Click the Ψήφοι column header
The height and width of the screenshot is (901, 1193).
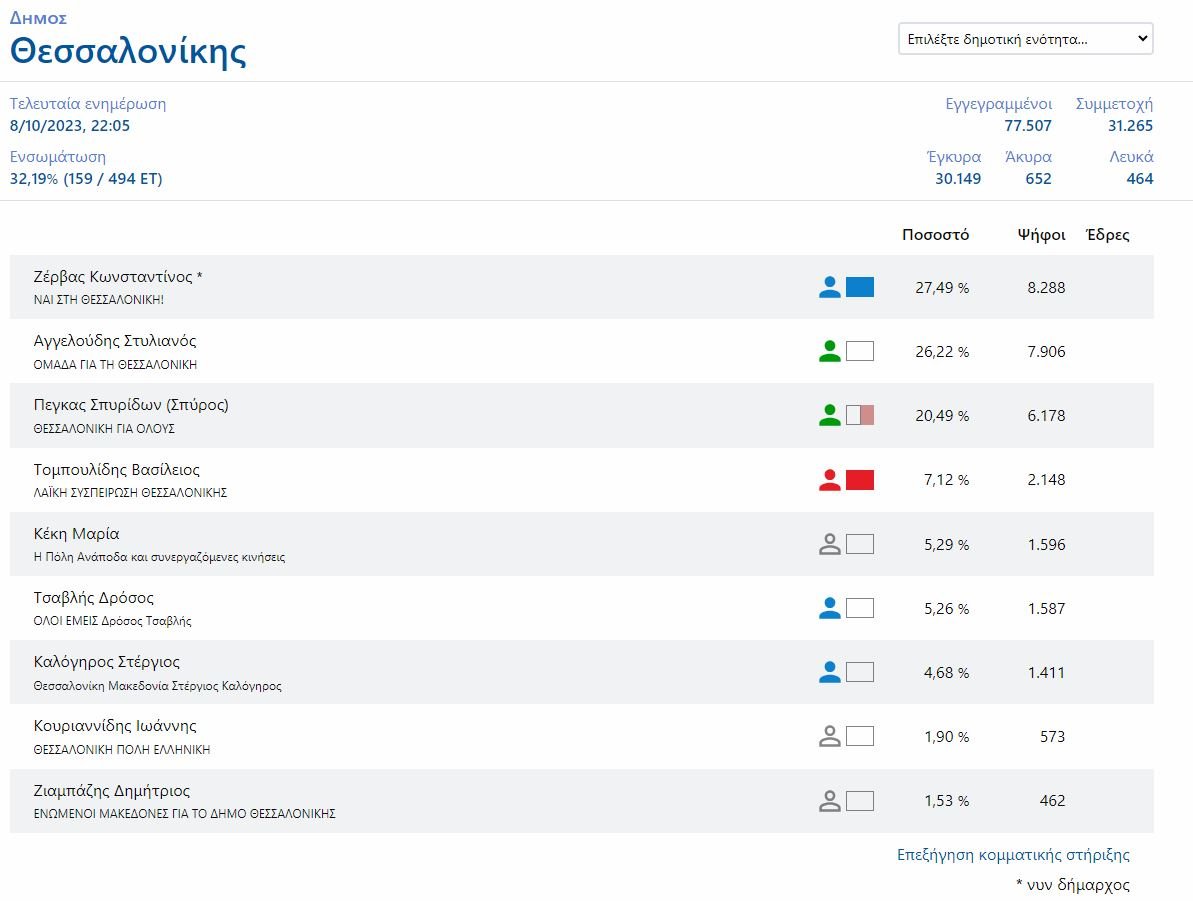[x=1041, y=235]
